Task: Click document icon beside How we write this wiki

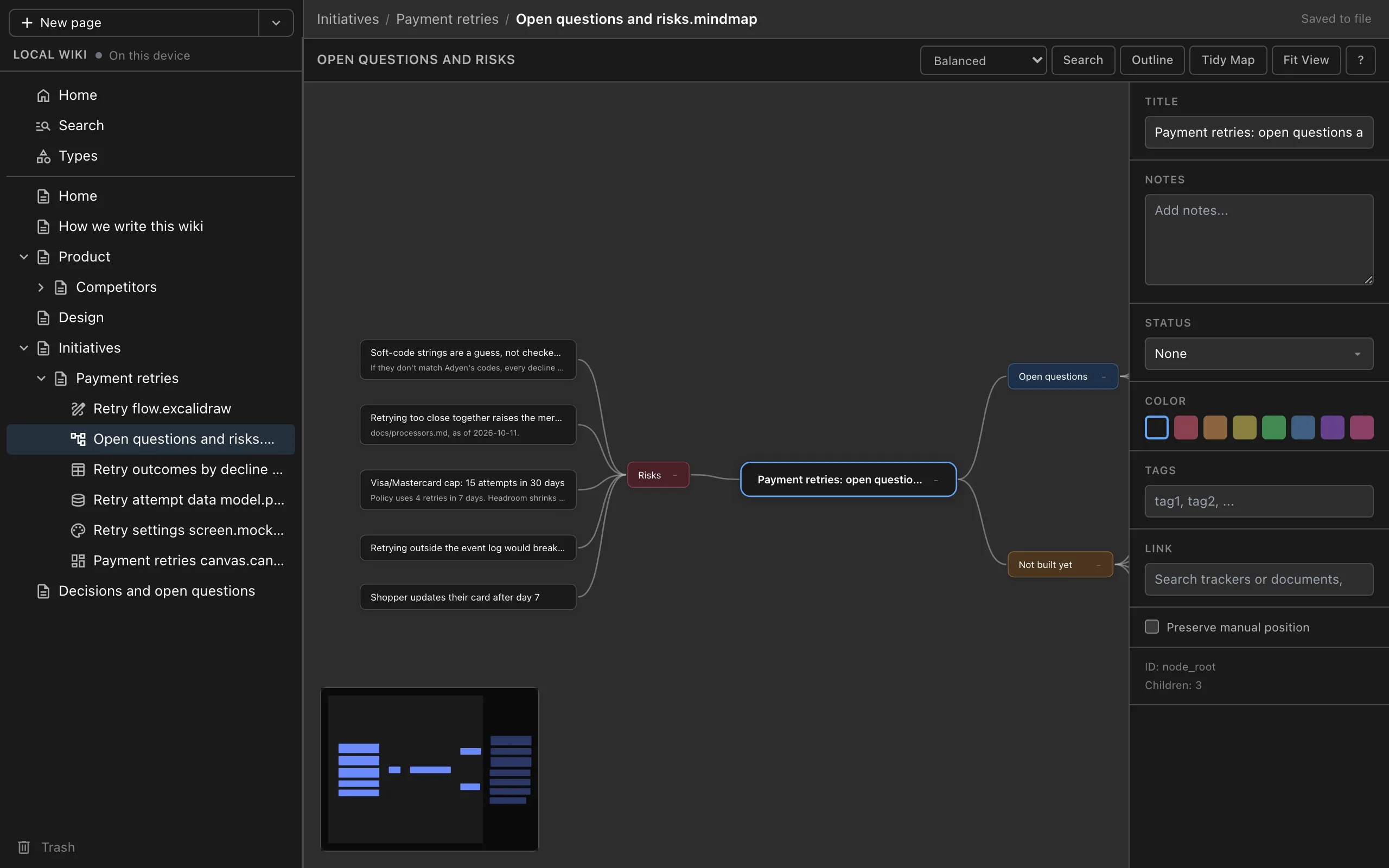Action: tap(43, 227)
